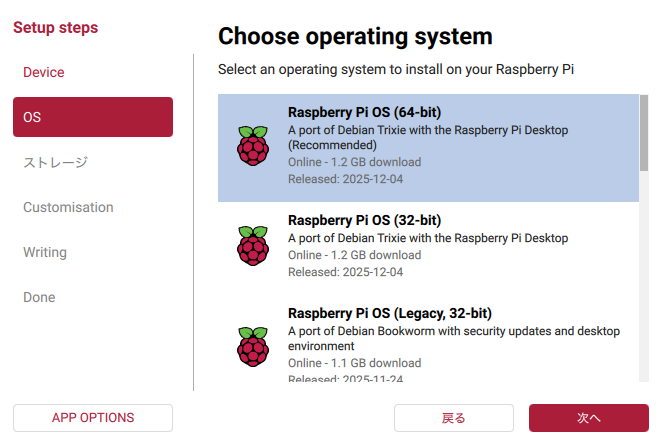Click the Legacy 32-bit OS raspberry logo
The image size is (669, 445).
click(253, 346)
